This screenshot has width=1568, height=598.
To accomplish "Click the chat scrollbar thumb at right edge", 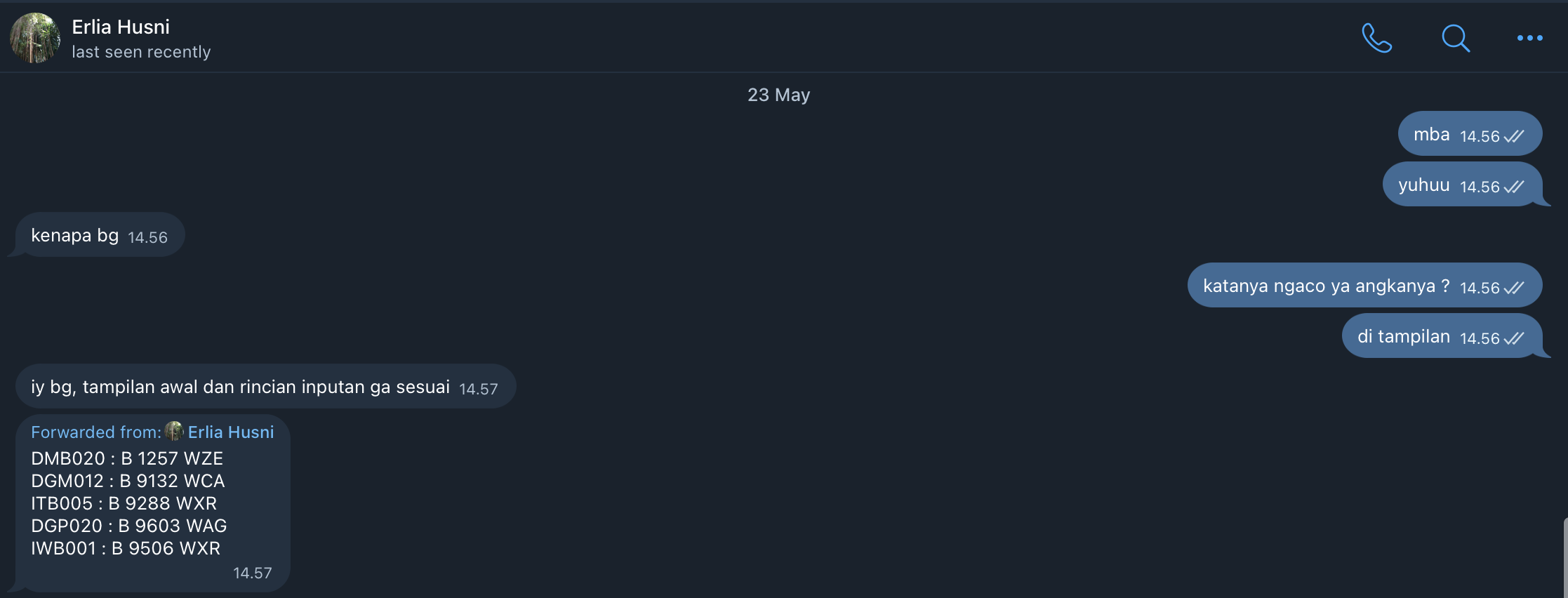I will click(1564, 558).
